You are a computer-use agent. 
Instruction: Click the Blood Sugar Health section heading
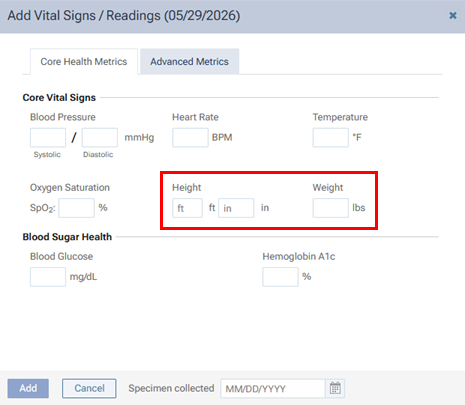pyautogui.click(x=67, y=237)
